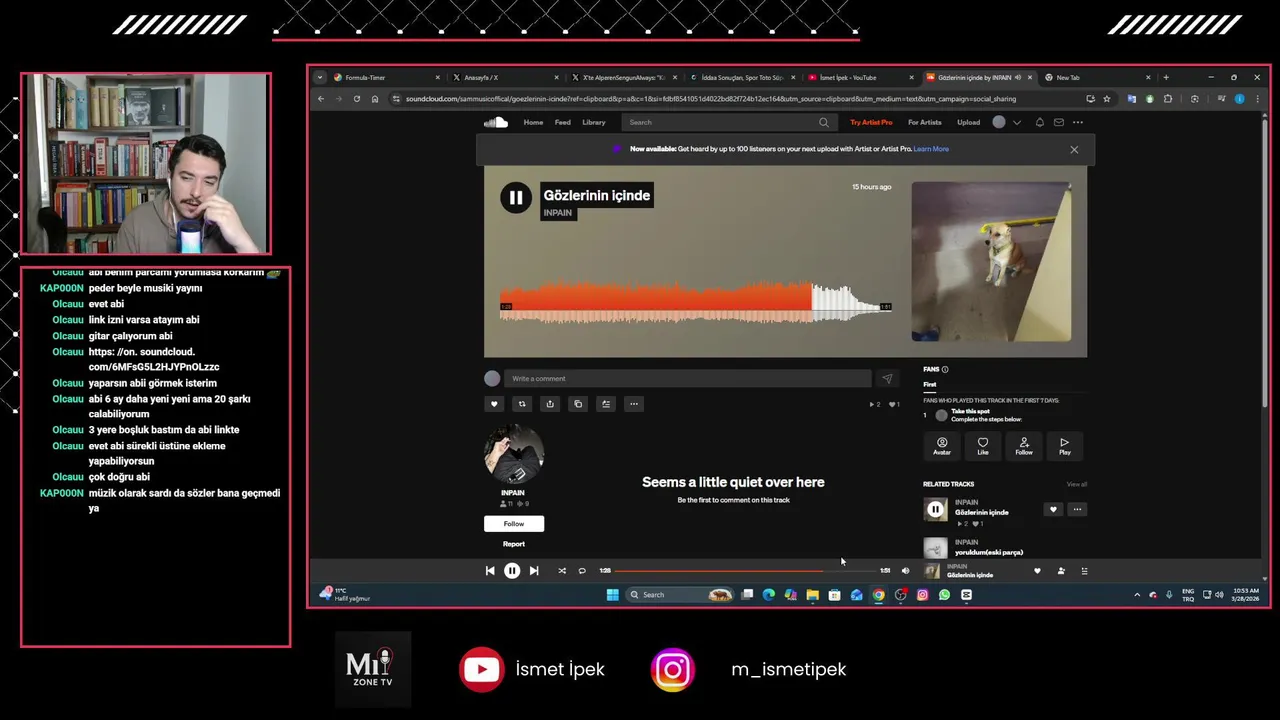Viewport: 1280px width, 720px height.
Task: Copy the track link
Action: click(577, 404)
